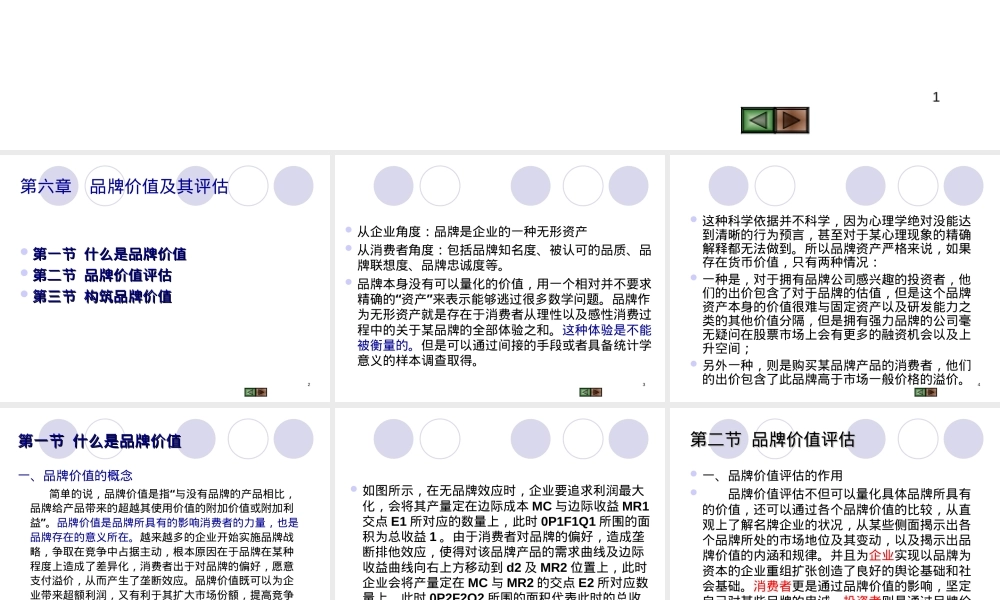Select the slide titled 第六章 品牌价值及其评估

(165, 278)
